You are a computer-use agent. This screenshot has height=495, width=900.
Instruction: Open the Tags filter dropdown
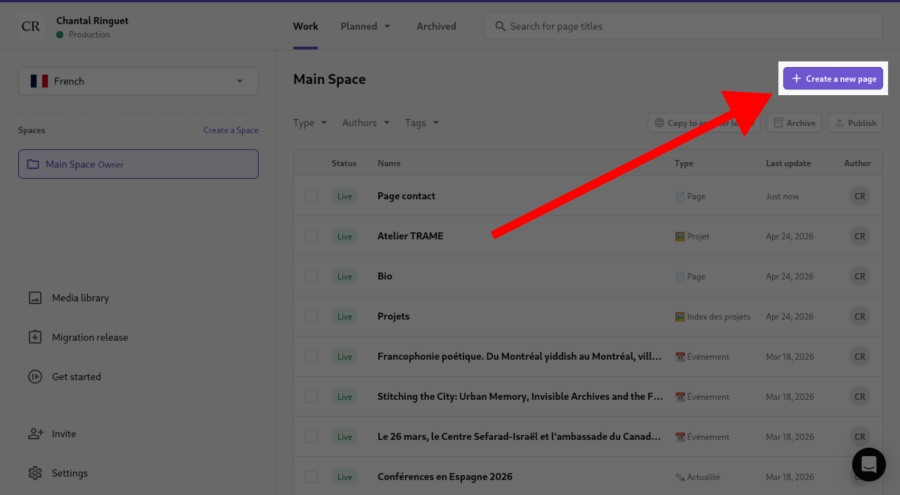tap(422, 122)
